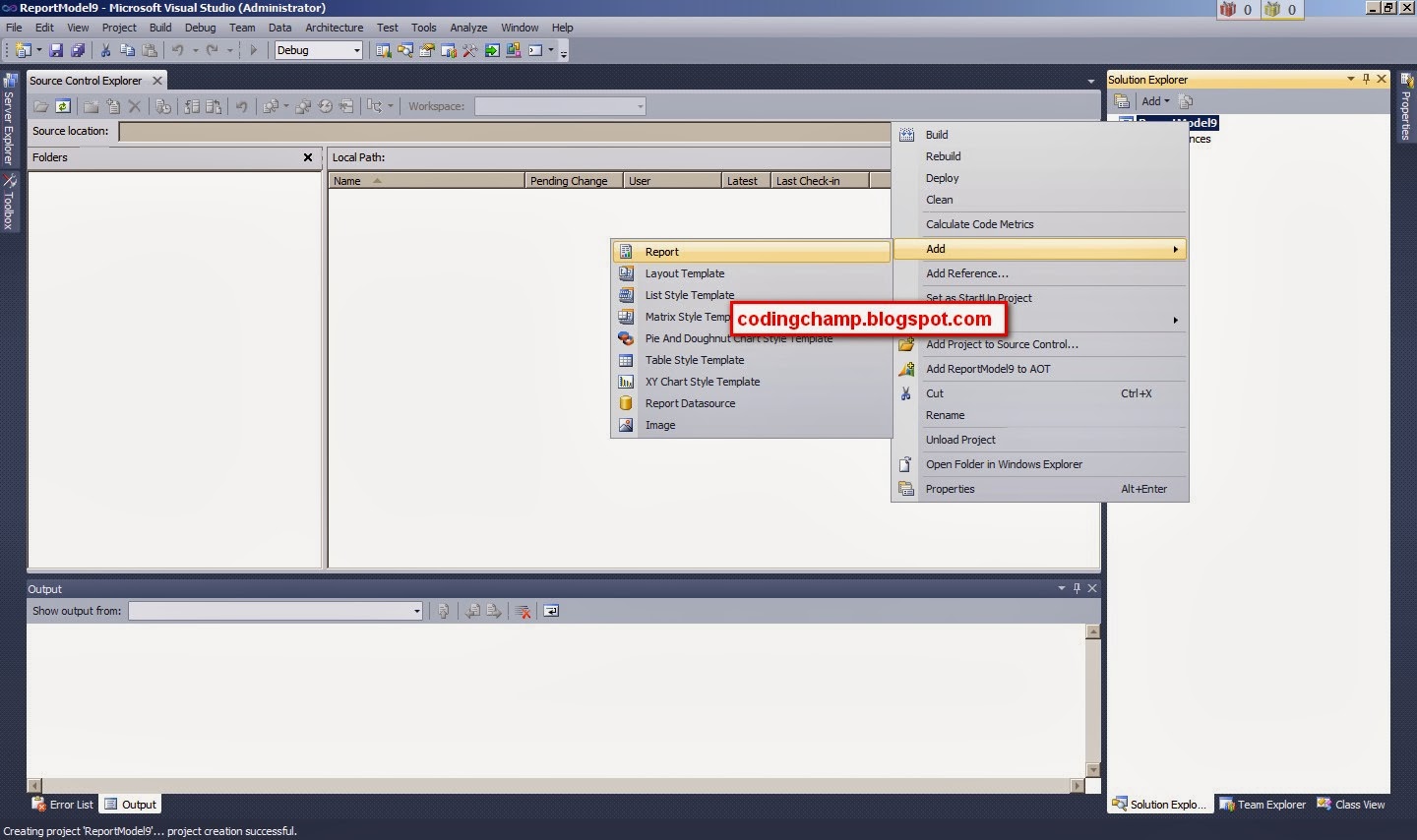Click the Solution Explorer Properties toolbar icon
This screenshot has width=1417, height=840.
[1121, 101]
